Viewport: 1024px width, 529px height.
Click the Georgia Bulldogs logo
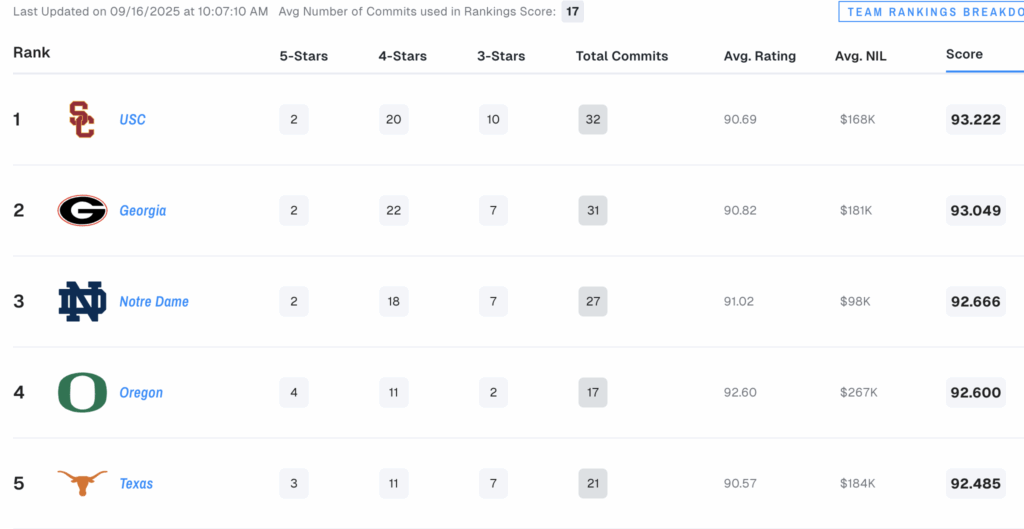point(82,210)
